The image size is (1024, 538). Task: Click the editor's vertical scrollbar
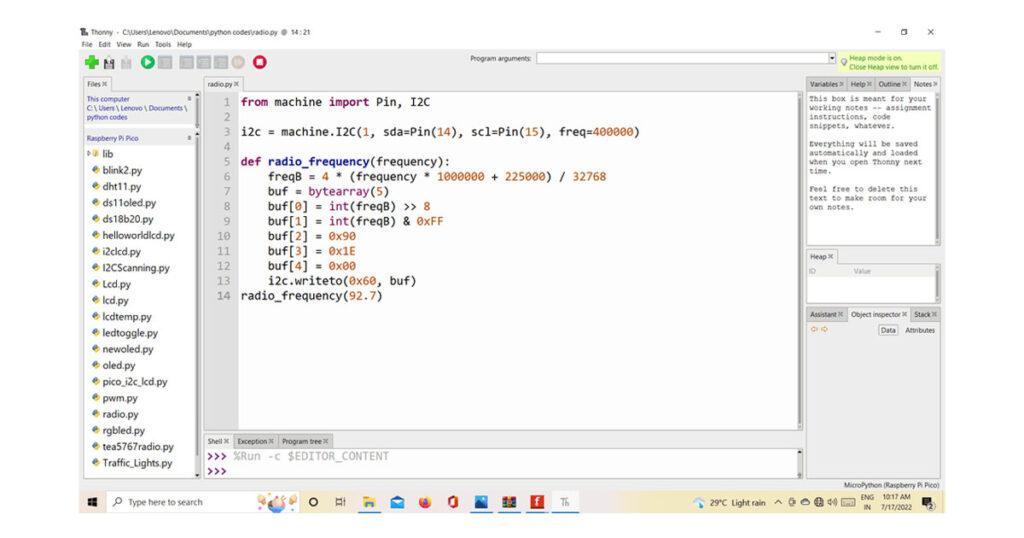pyautogui.click(x=800, y=260)
